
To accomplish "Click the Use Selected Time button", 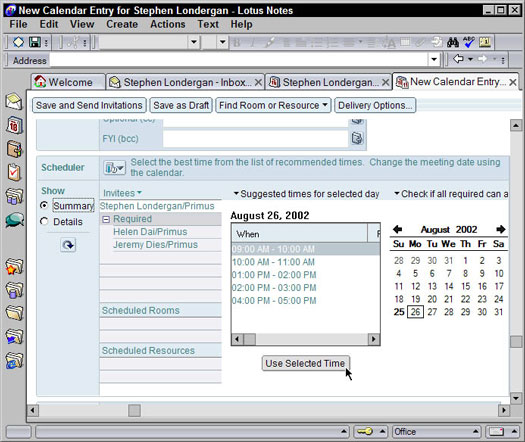I will (306, 363).
